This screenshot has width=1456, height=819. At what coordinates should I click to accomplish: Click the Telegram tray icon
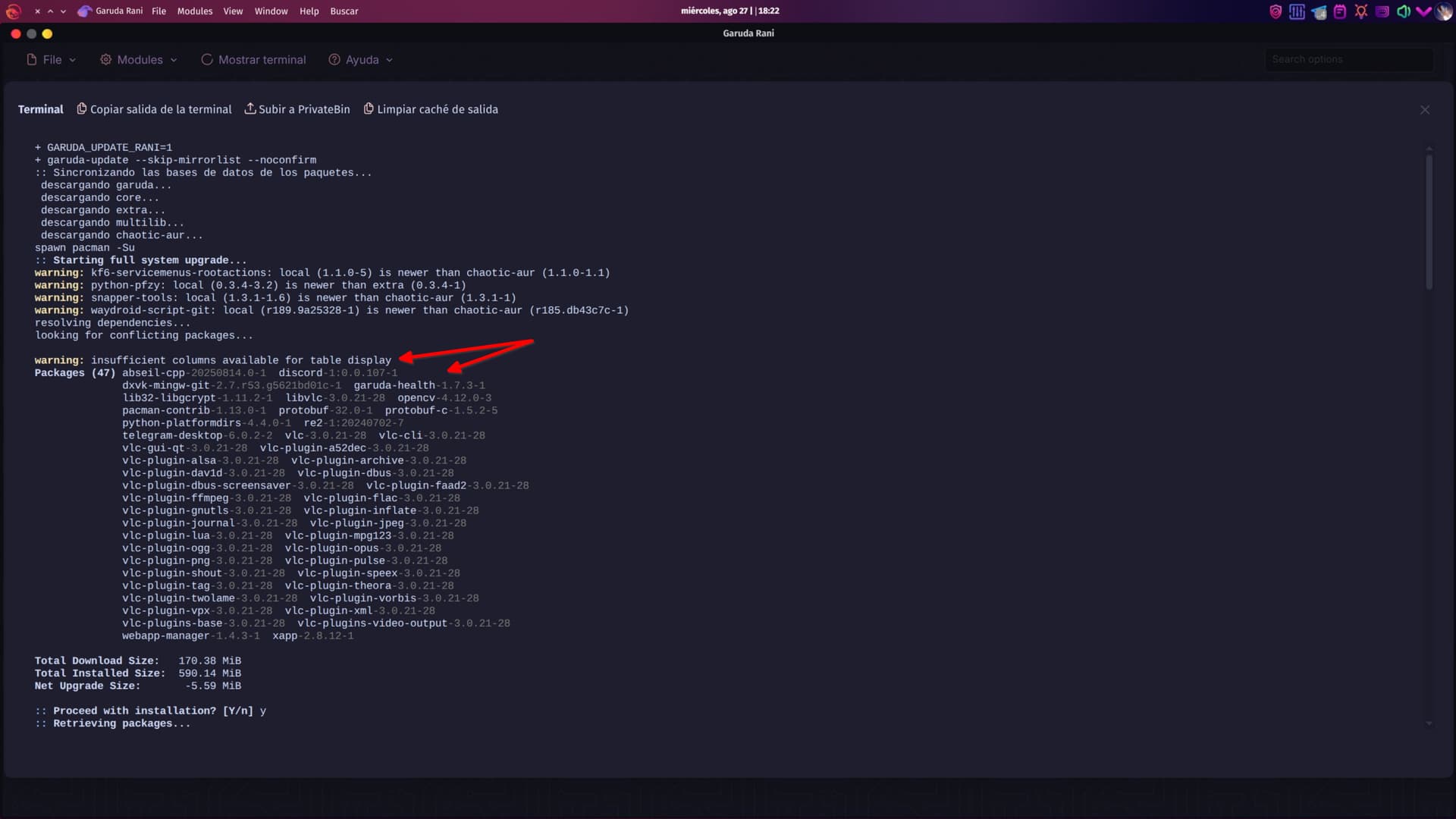[x=1319, y=11]
